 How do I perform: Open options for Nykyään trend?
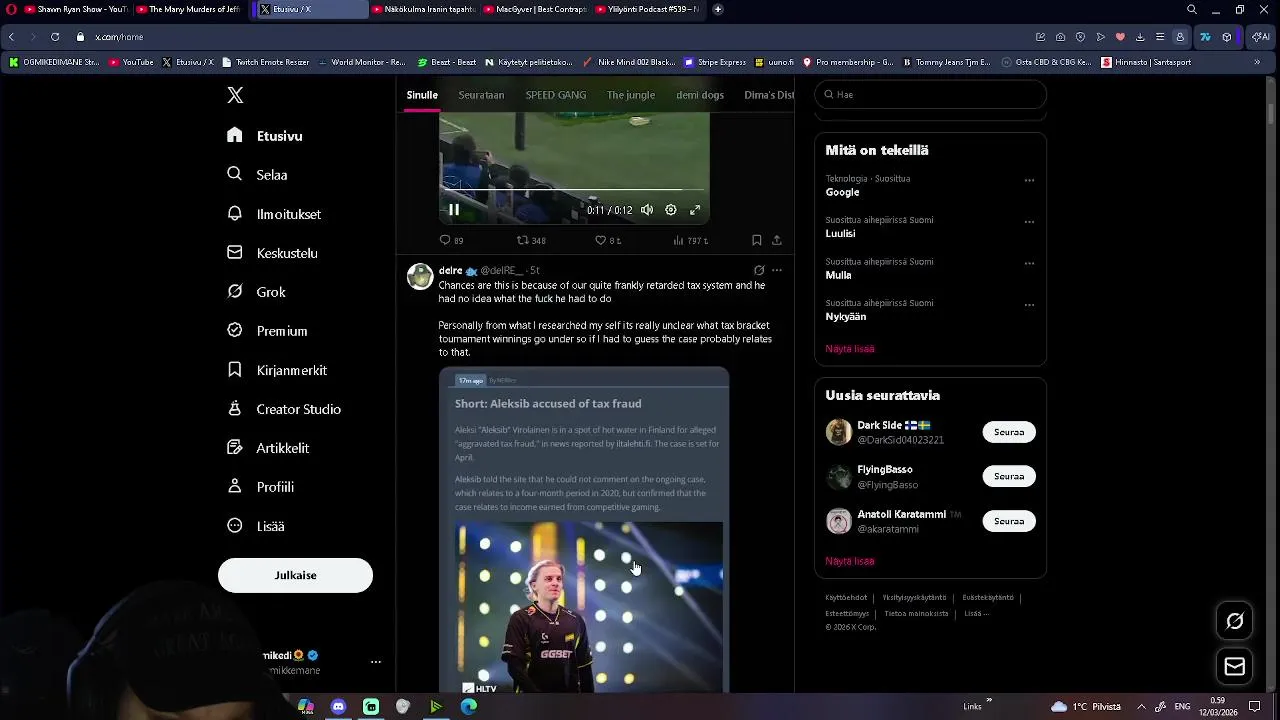1029,305
